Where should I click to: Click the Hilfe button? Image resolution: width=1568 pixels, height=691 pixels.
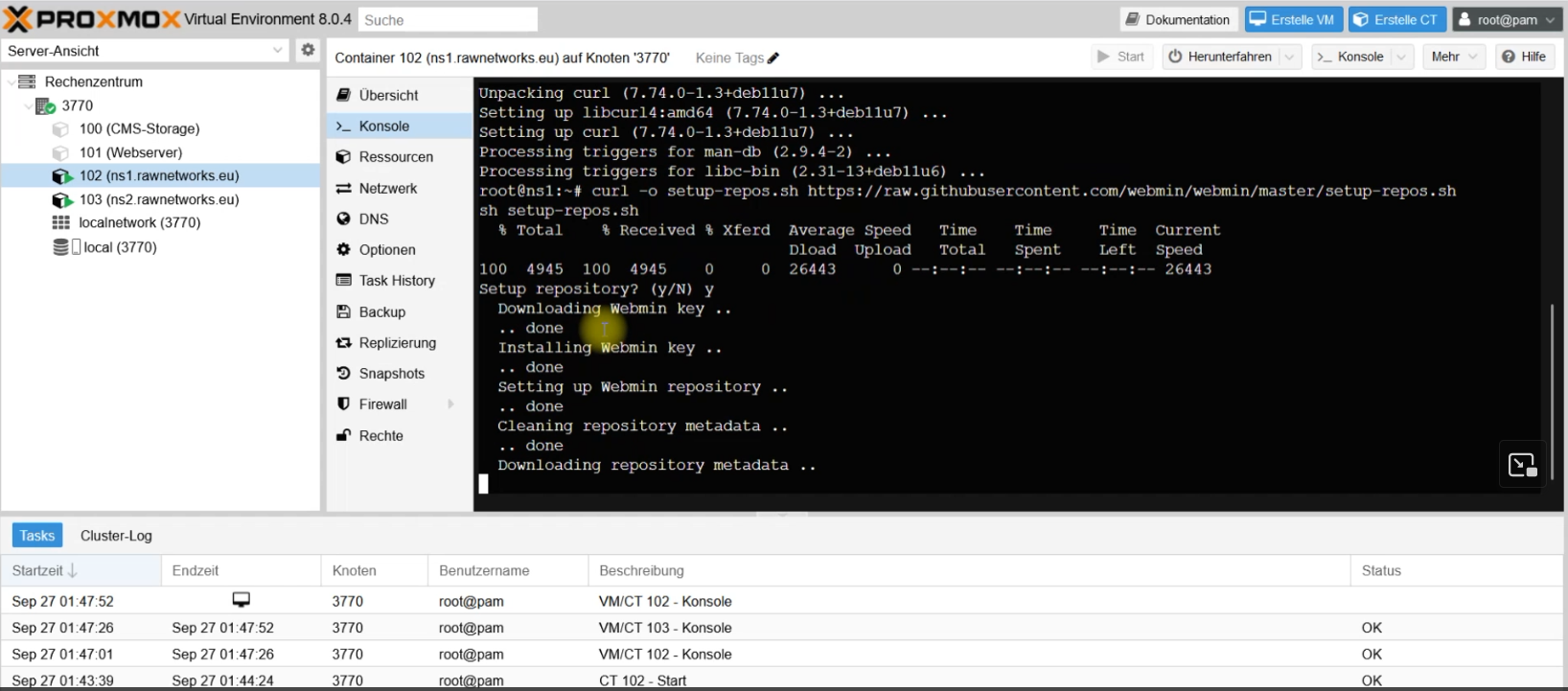pyautogui.click(x=1524, y=57)
